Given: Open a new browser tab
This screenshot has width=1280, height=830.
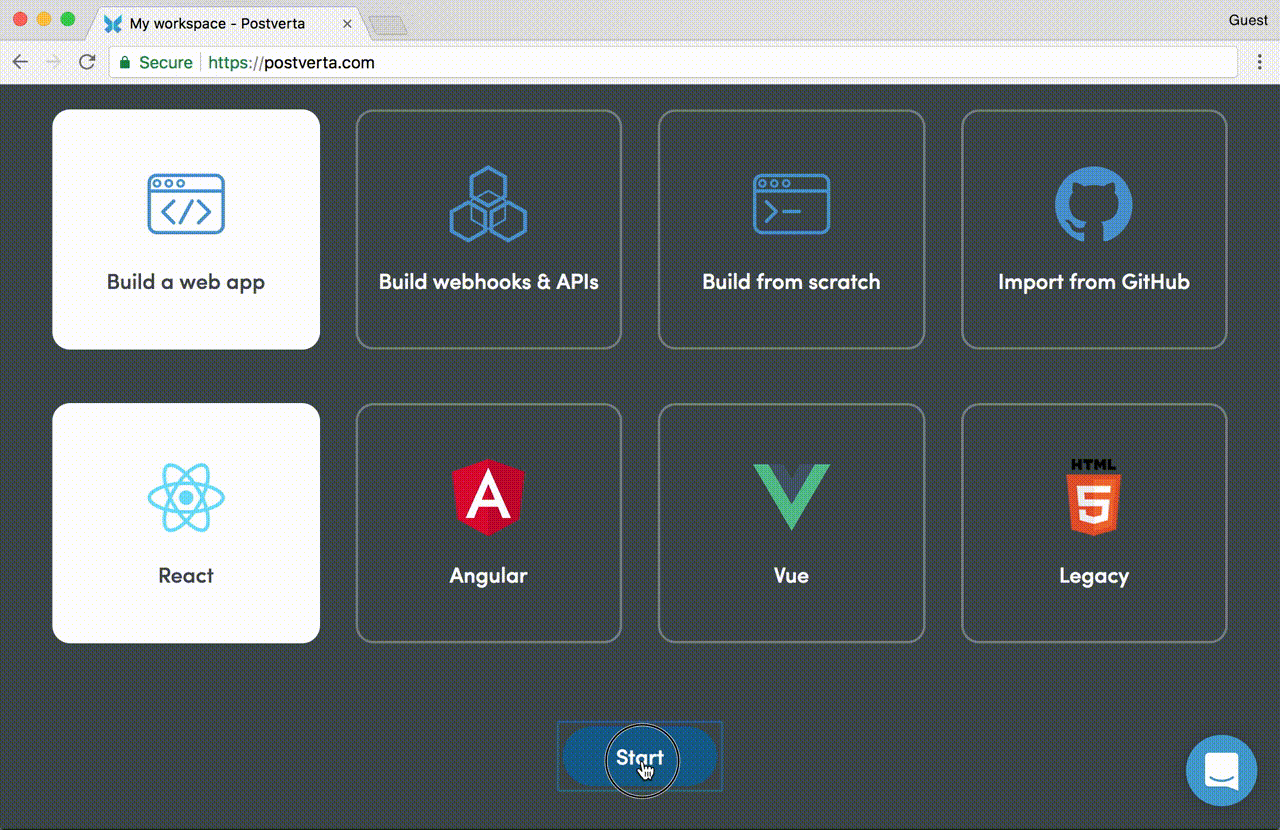Looking at the screenshot, I should pyautogui.click(x=388, y=25).
